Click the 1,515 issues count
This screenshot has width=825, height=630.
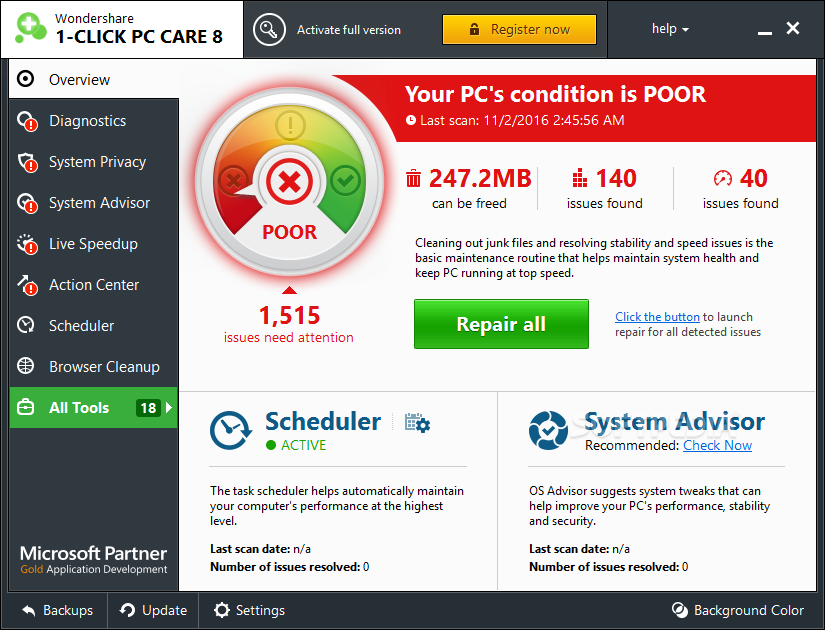289,315
